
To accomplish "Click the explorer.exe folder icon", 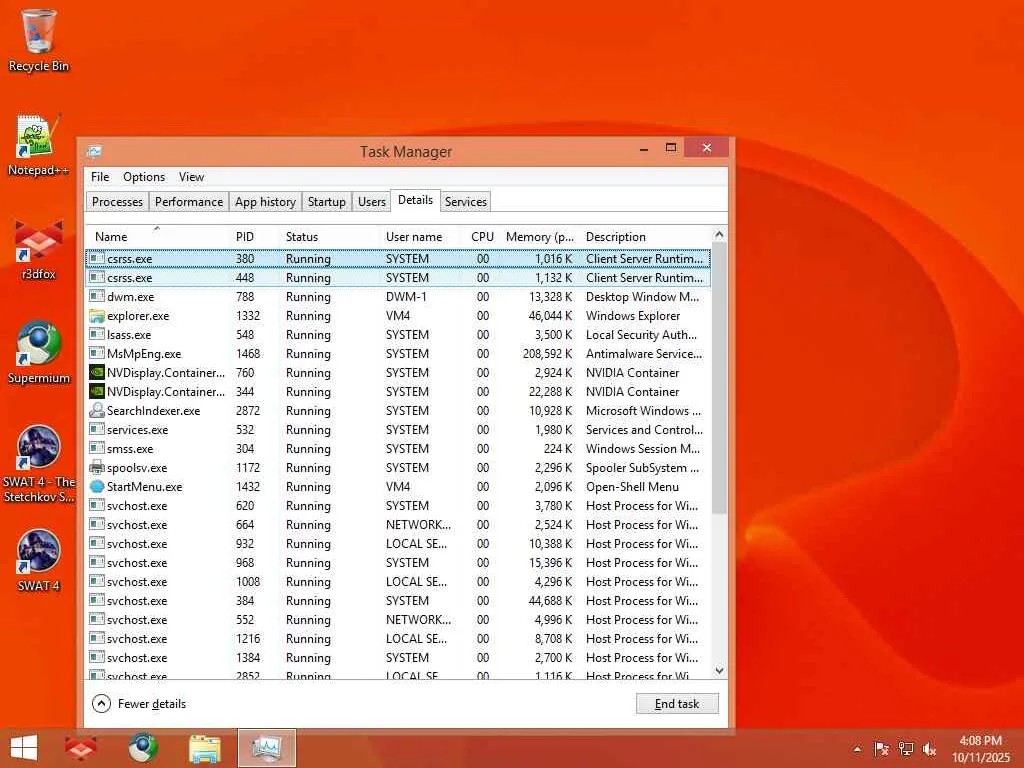I will point(97,316).
